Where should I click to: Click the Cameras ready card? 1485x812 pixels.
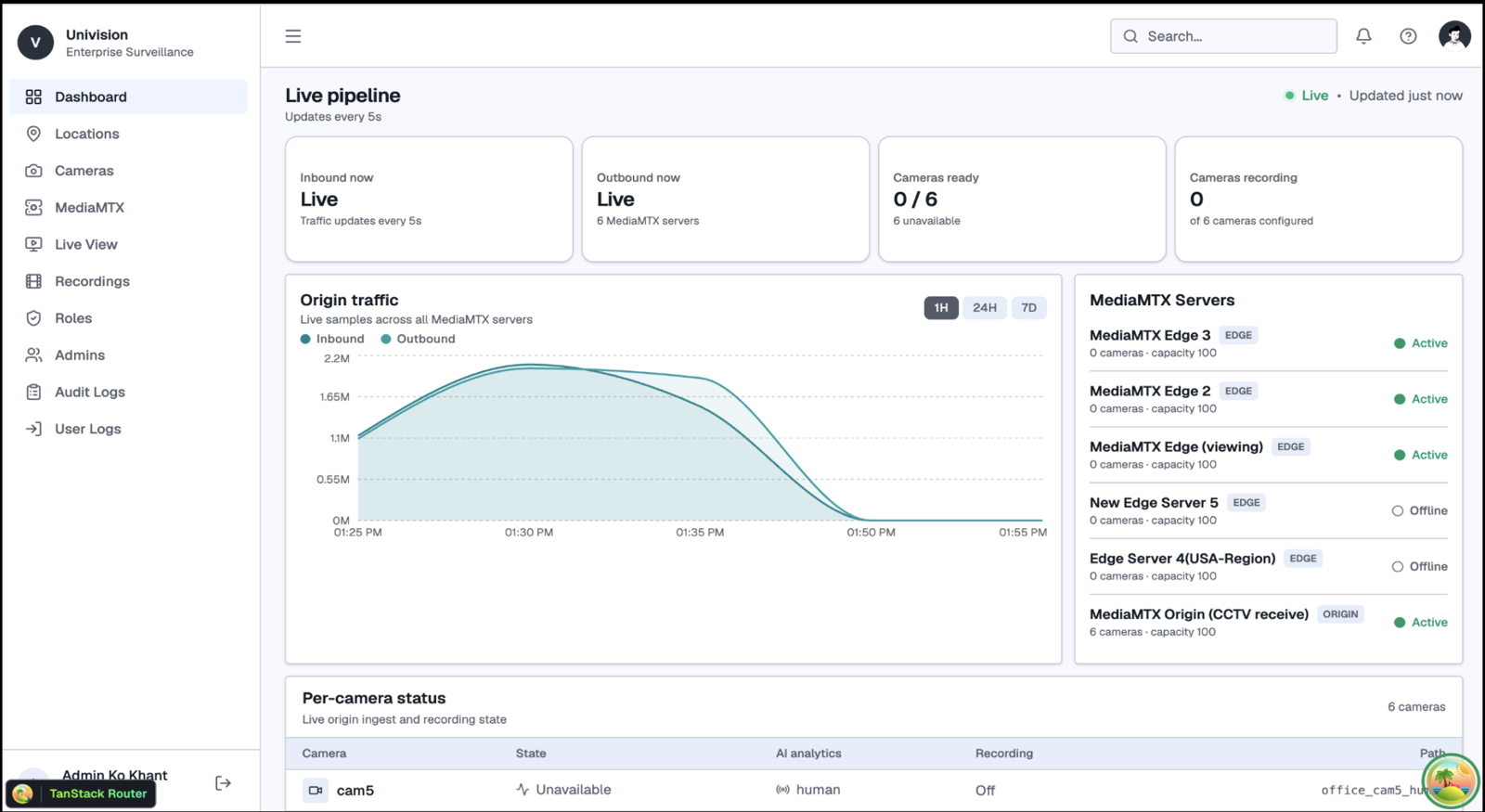click(1022, 200)
